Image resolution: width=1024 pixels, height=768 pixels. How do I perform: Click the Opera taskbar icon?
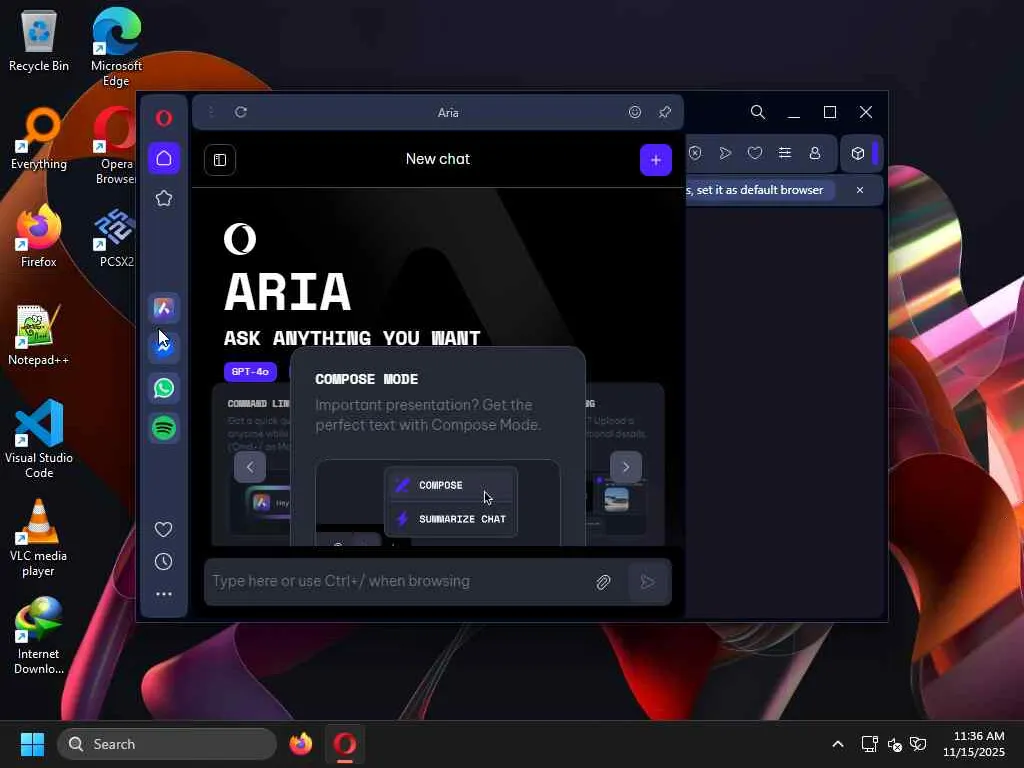point(345,744)
